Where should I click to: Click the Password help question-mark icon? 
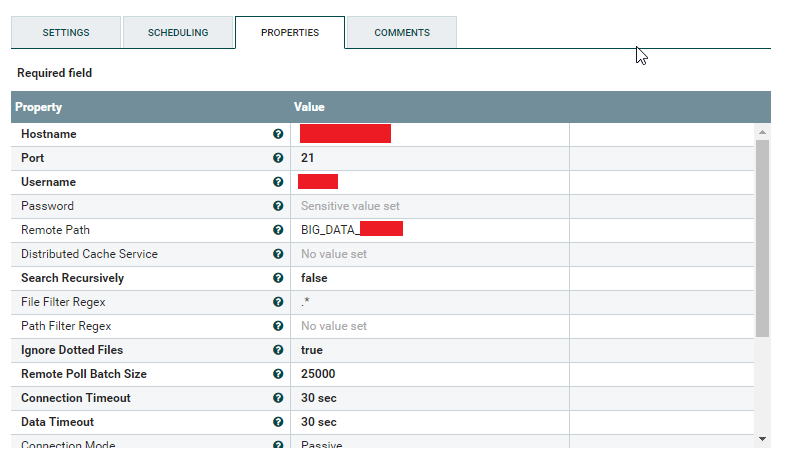tap(278, 206)
